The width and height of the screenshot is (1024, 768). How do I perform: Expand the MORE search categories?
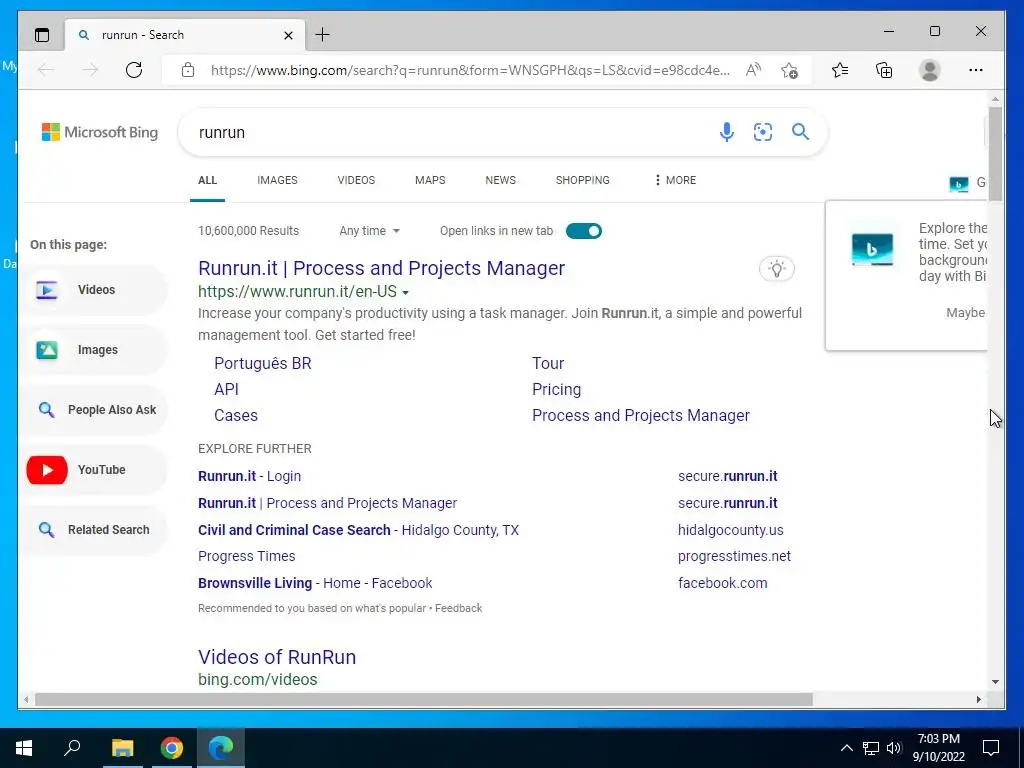(x=675, y=180)
